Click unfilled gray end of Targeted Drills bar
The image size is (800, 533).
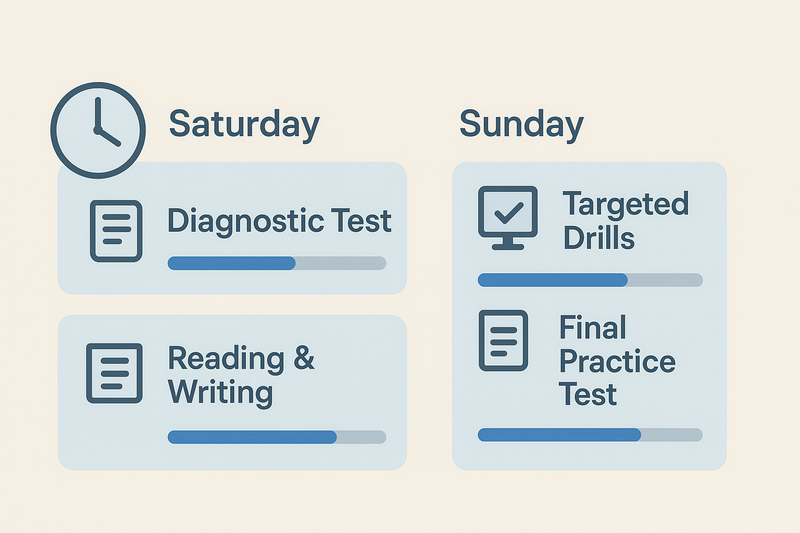point(665,280)
